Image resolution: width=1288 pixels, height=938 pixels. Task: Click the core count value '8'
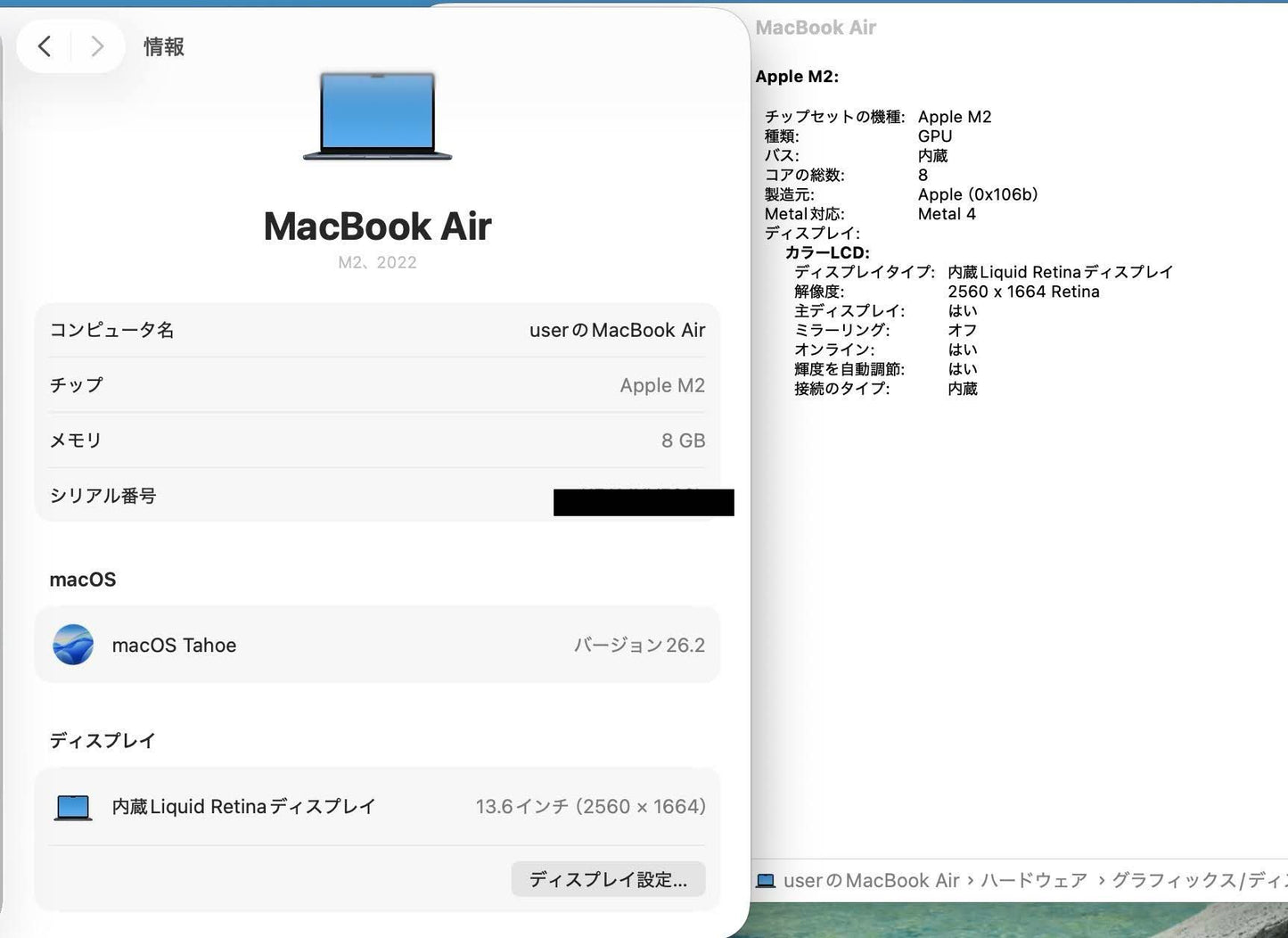923,176
